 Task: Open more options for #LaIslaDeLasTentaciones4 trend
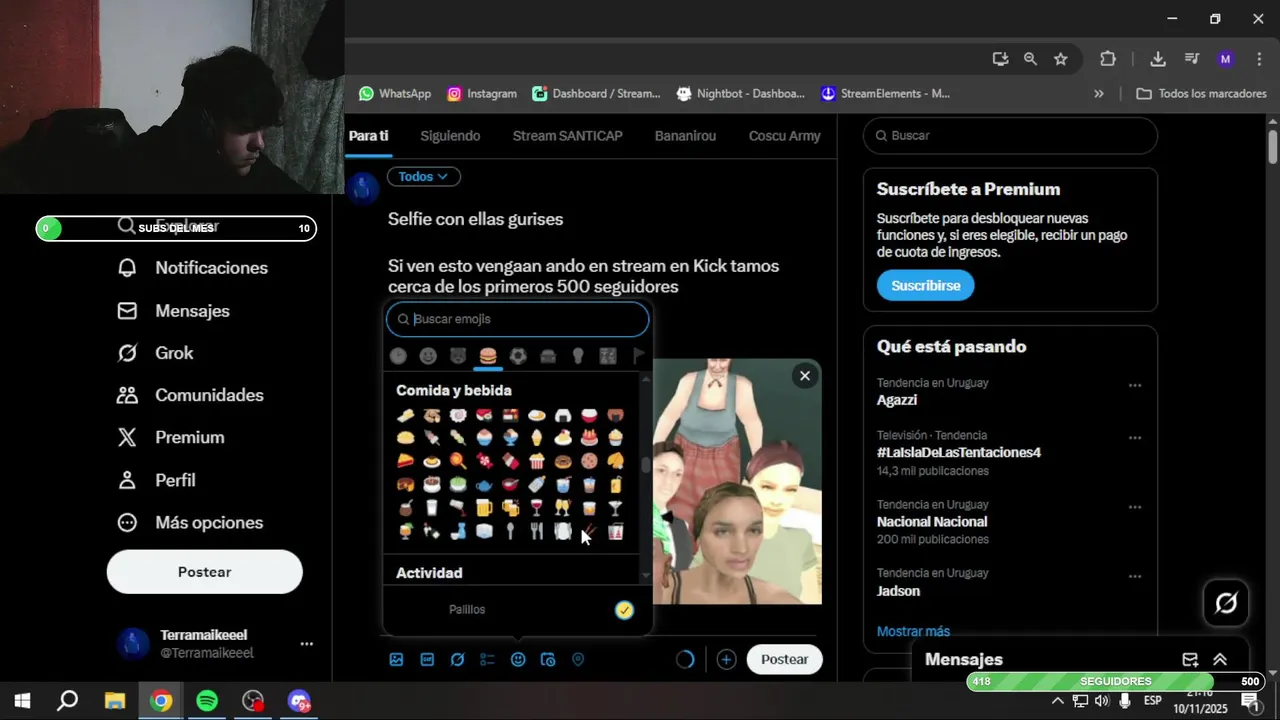click(1135, 438)
